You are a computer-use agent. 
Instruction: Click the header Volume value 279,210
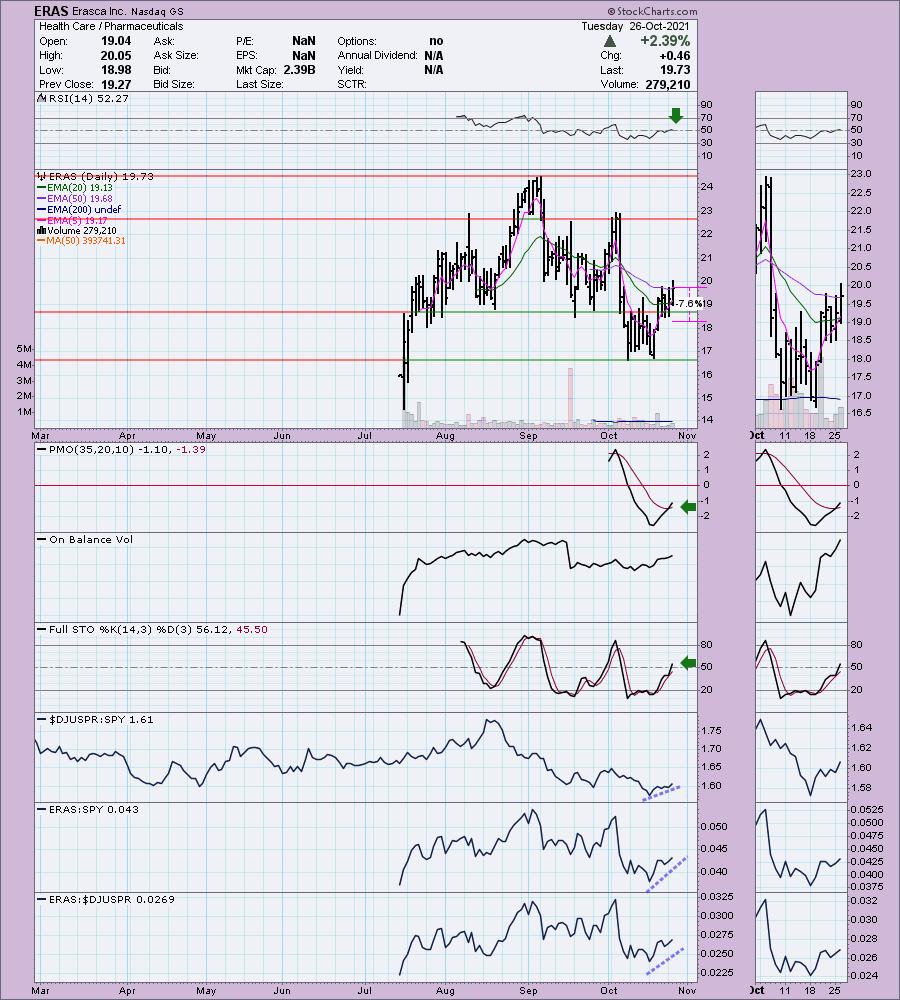[x=668, y=84]
